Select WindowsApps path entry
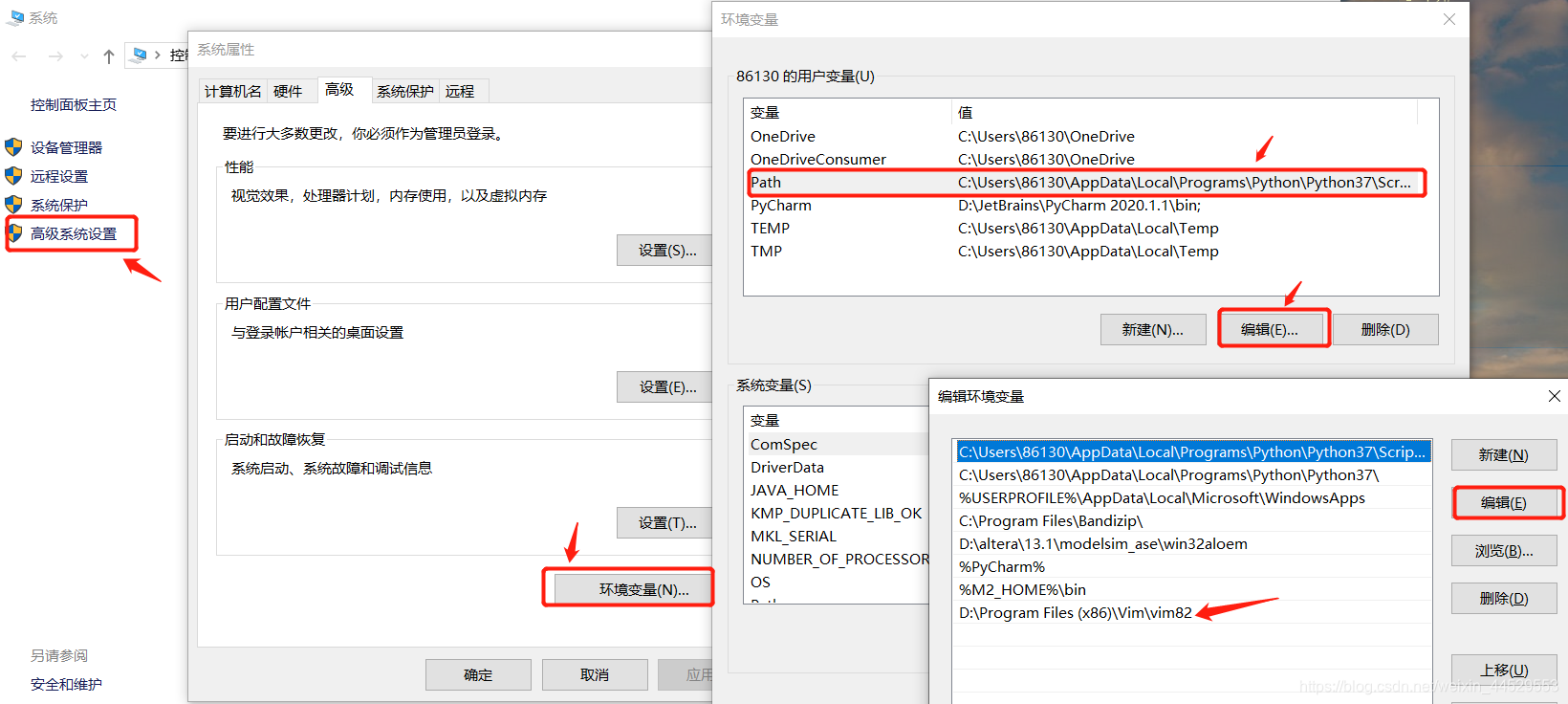 (1193, 497)
